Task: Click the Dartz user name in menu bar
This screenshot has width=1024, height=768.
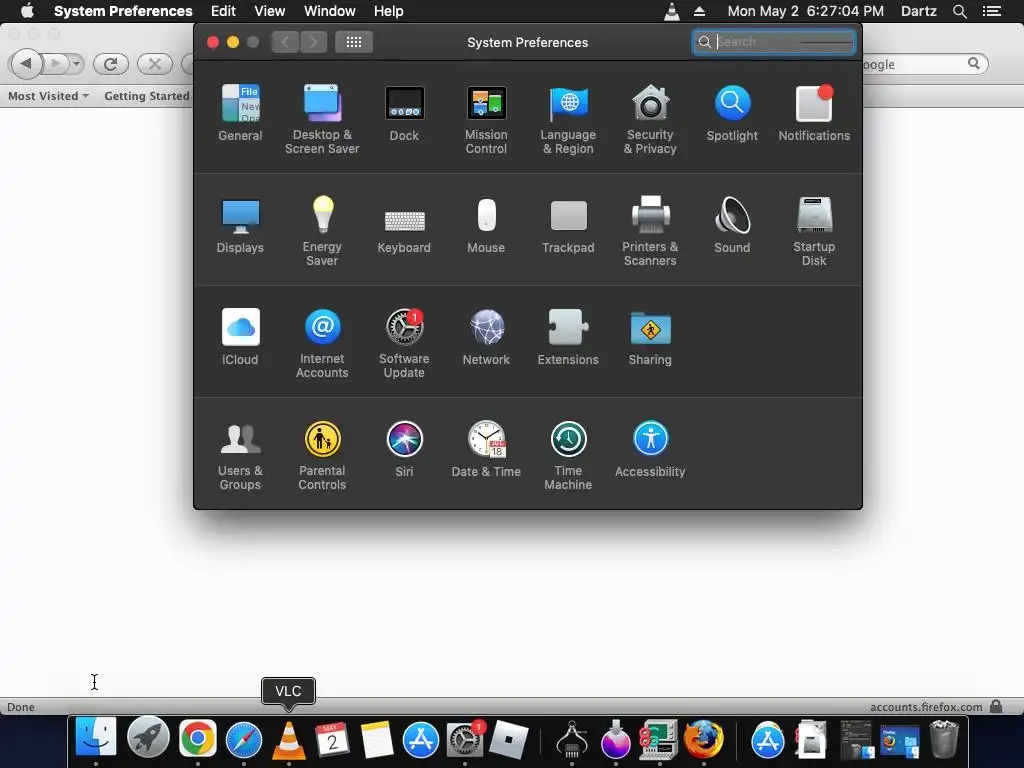Action: (919, 11)
